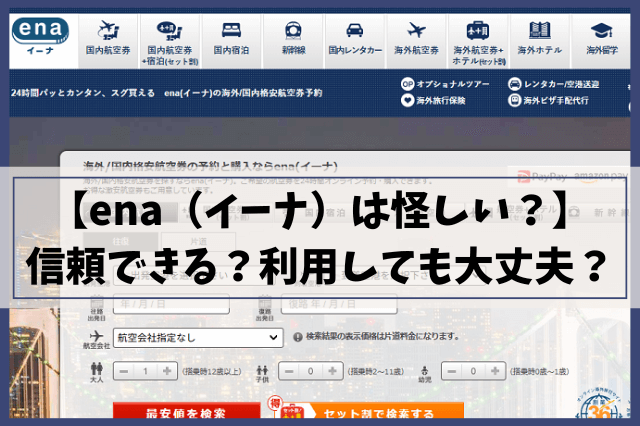The image size is (640, 426).
Task: Click the child count value field
Action: (311, 371)
